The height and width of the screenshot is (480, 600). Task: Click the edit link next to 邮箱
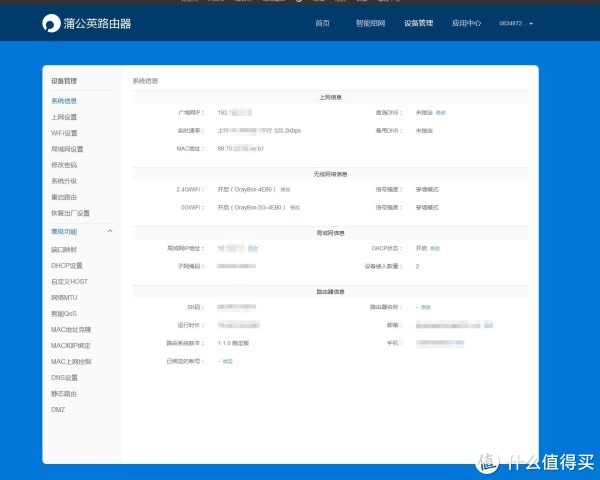[489, 325]
